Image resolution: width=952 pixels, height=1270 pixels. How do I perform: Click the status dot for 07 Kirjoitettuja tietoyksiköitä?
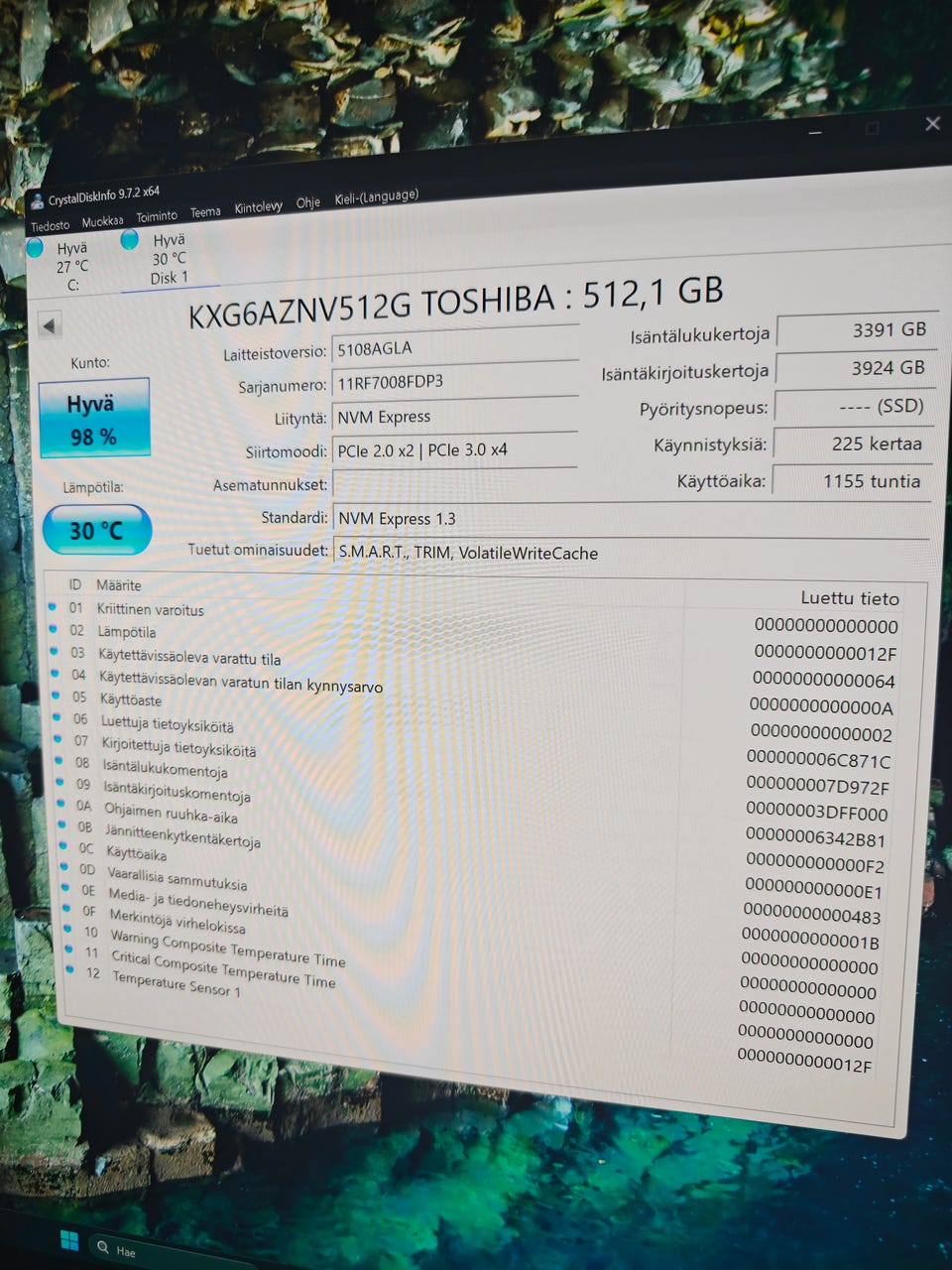[59, 738]
